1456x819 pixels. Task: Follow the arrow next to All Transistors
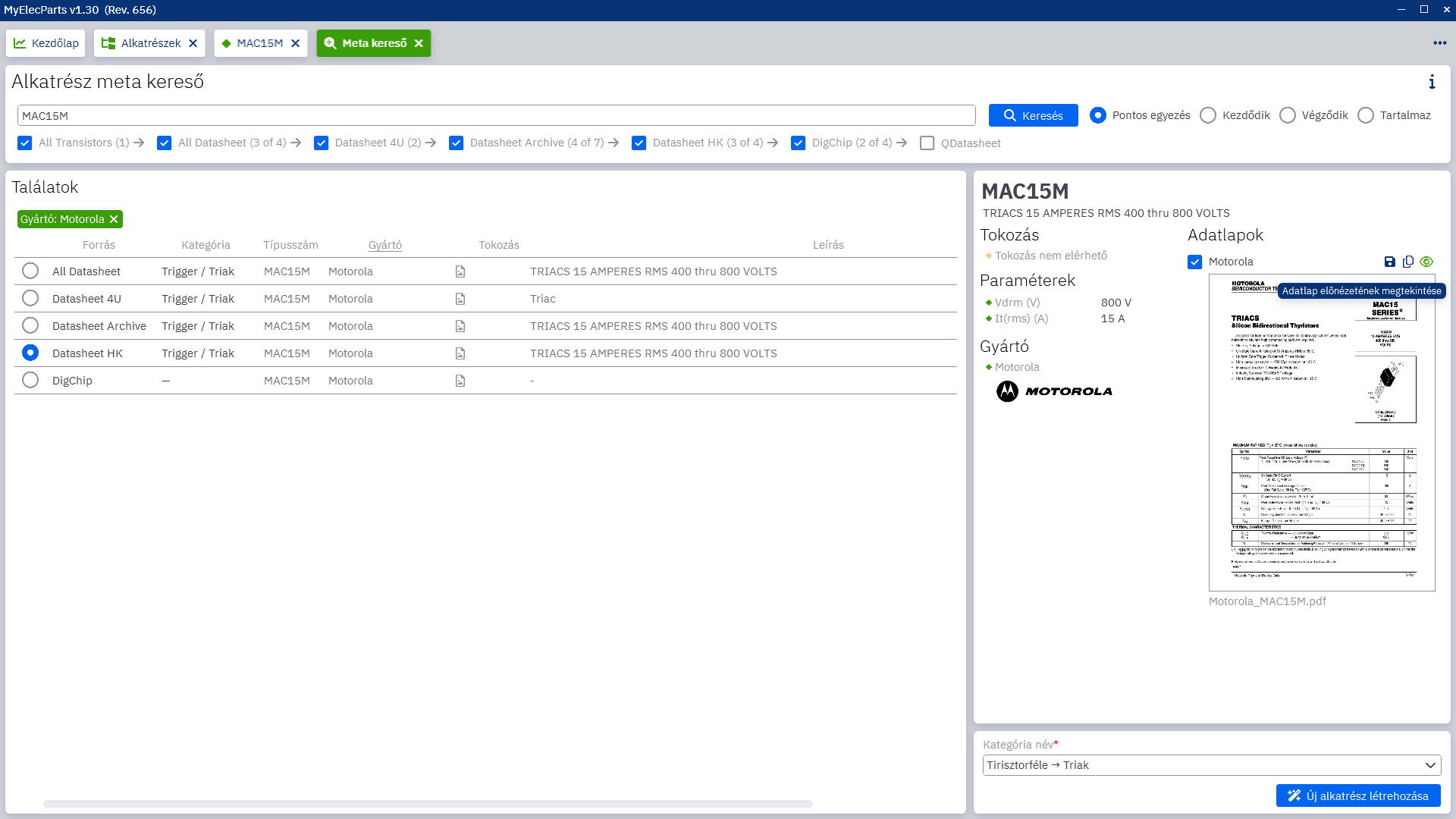pos(139,143)
